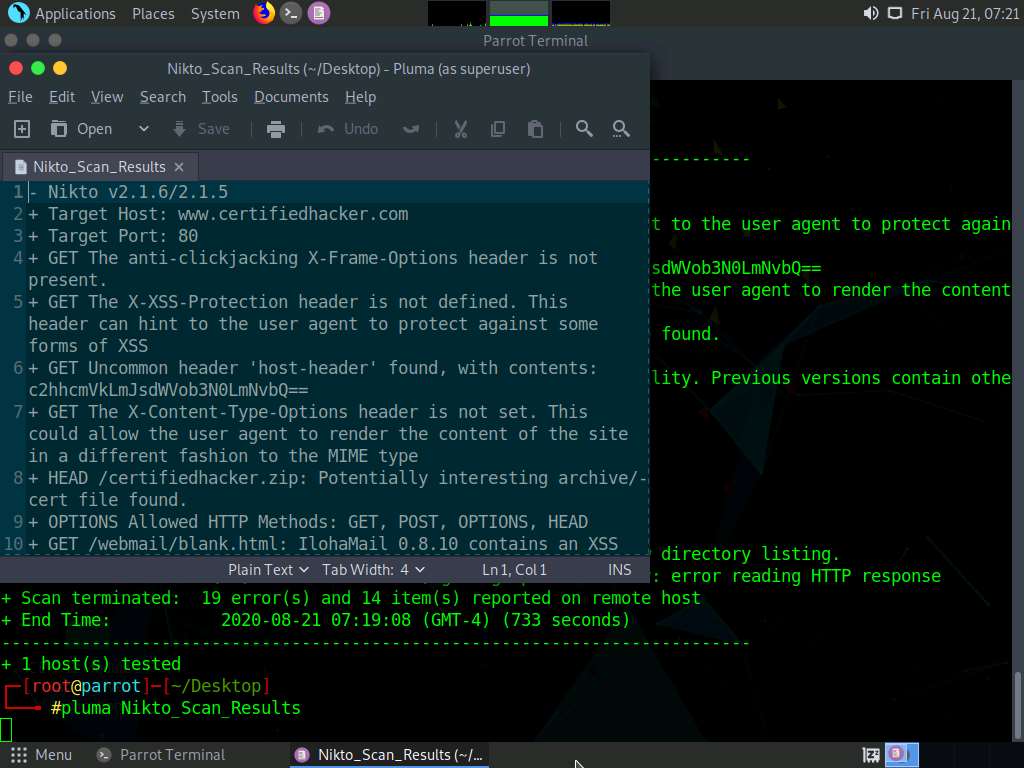This screenshot has width=1024, height=768.
Task: Click the Ln 1, Col 1 status entry
Action: point(514,570)
